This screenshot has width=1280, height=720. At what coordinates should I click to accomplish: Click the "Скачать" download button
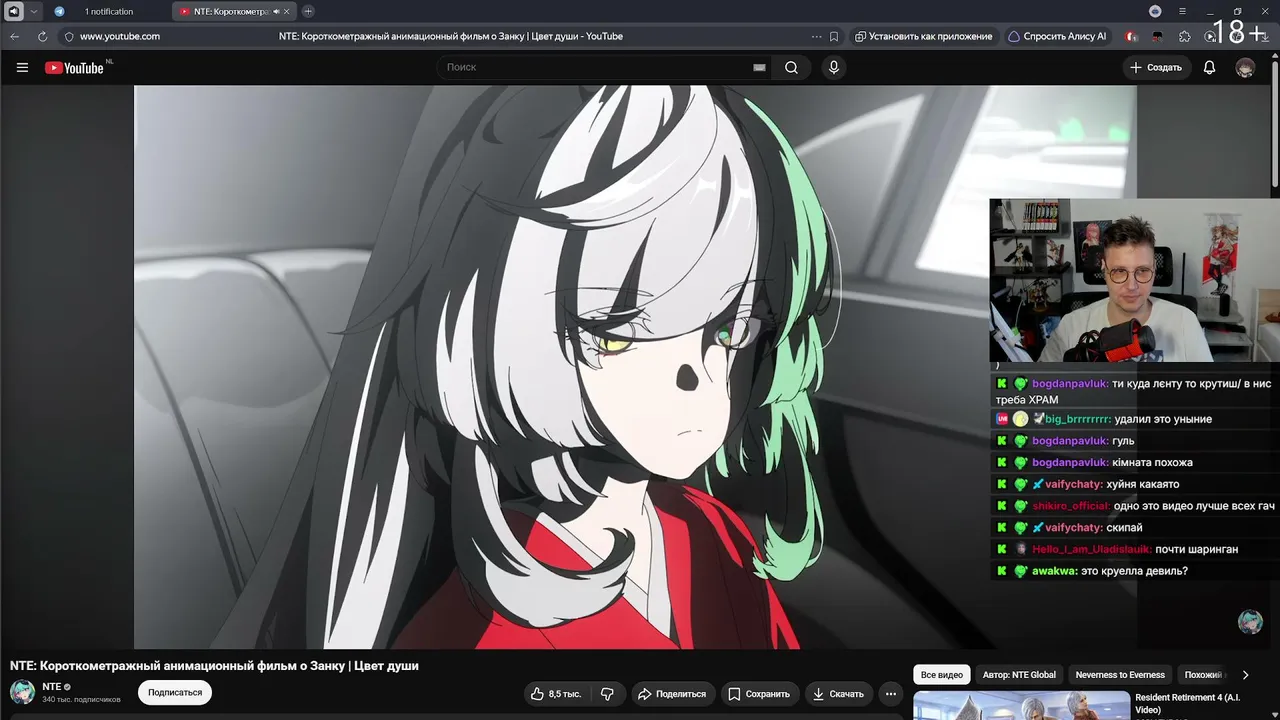pos(838,693)
